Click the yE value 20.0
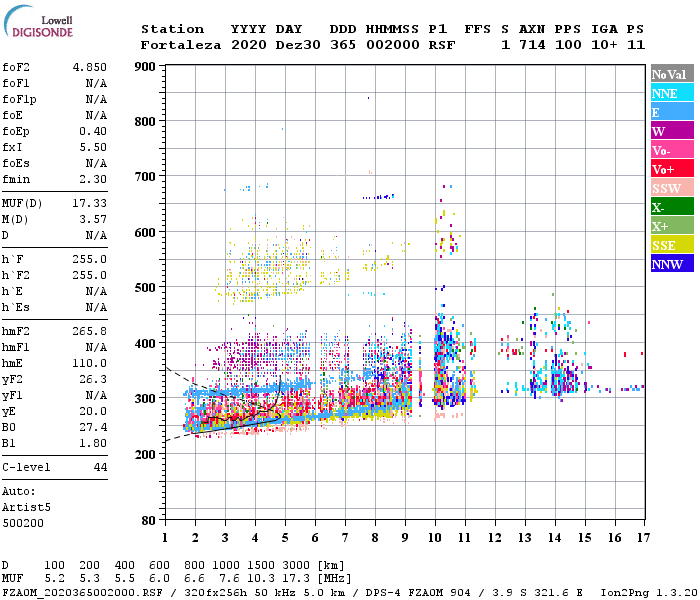Screen dimensions: 700x600 pyautogui.click(x=93, y=411)
